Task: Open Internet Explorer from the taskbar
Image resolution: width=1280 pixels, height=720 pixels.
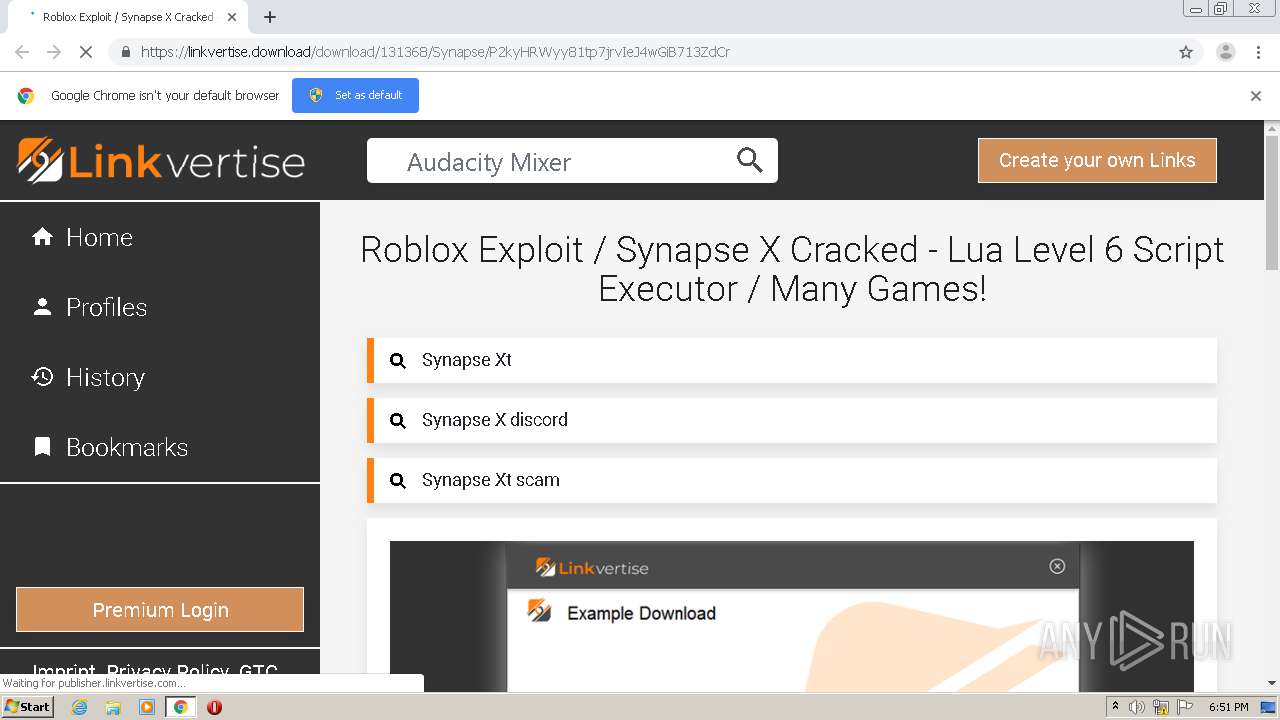Action: click(79, 706)
